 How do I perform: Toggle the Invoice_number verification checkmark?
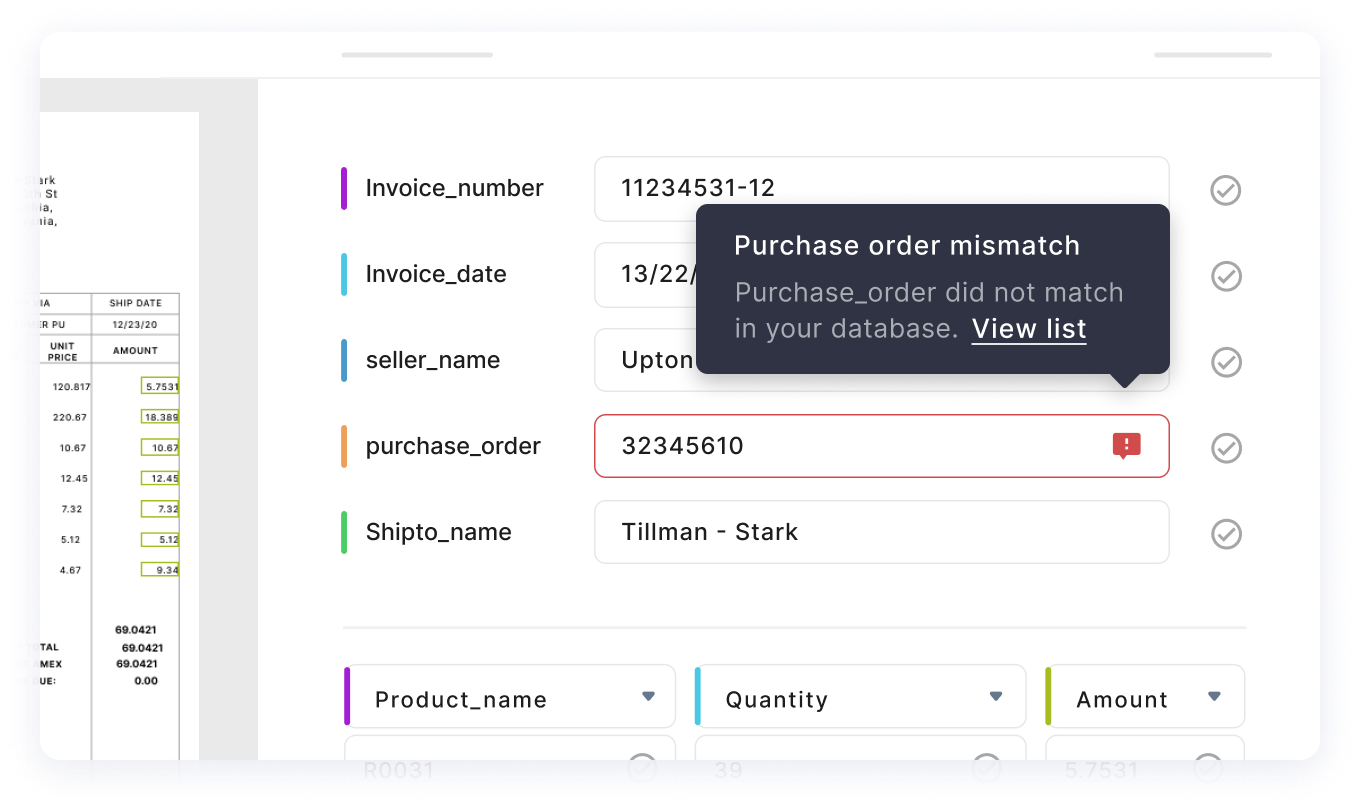1225,190
